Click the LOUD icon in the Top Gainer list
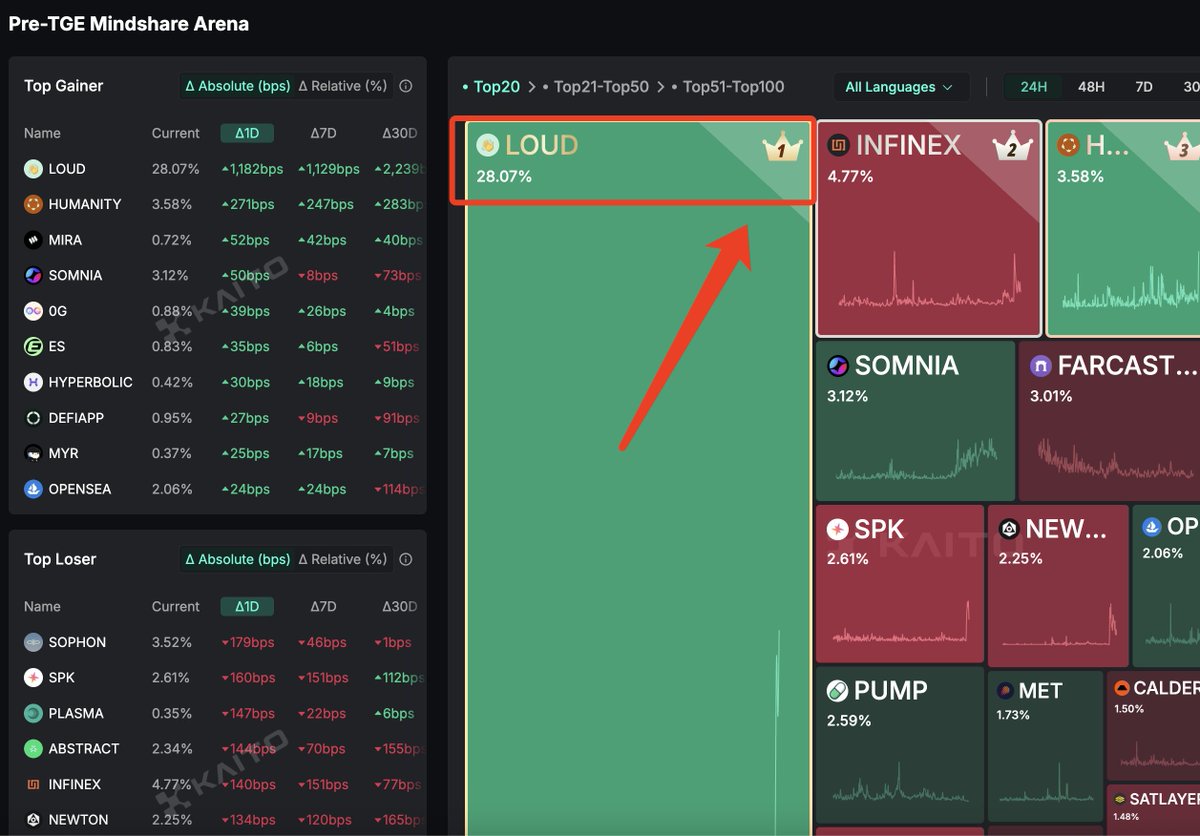Screen dimensions: 1200x836 [33, 169]
